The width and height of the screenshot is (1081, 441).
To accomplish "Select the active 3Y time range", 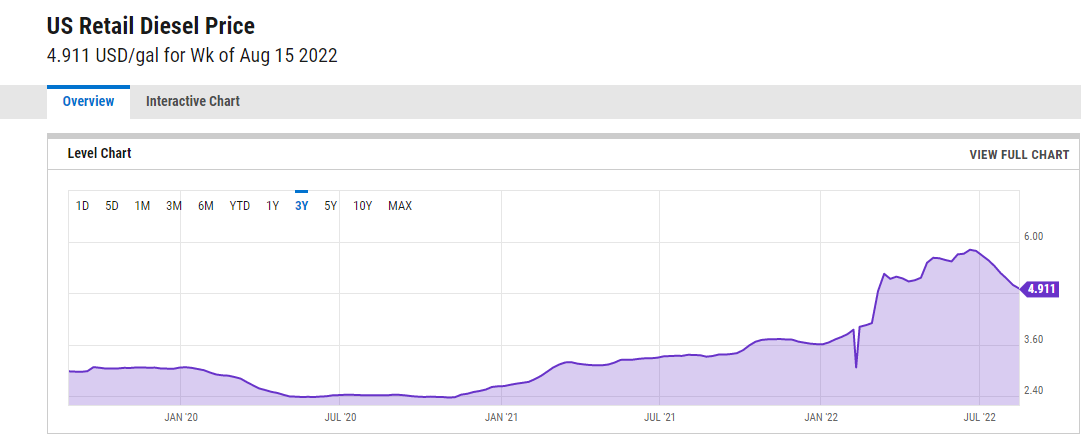I will tap(301, 205).
